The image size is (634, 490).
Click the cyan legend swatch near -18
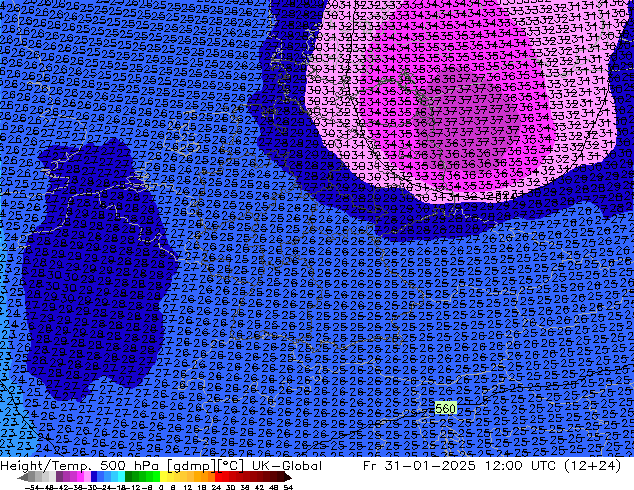click(x=121, y=476)
